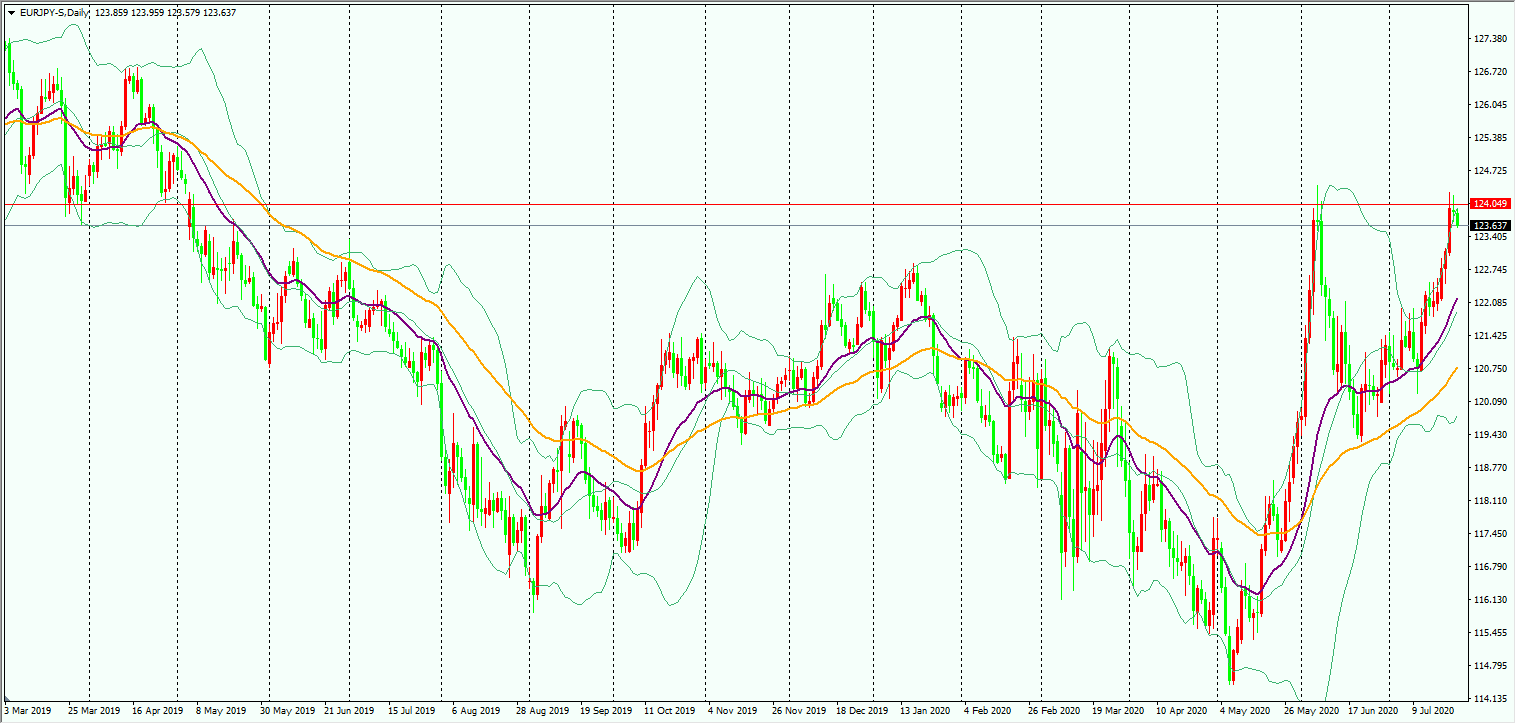1516x724 pixels.
Task: Click the 126.720 price axis label
Action: (1491, 72)
